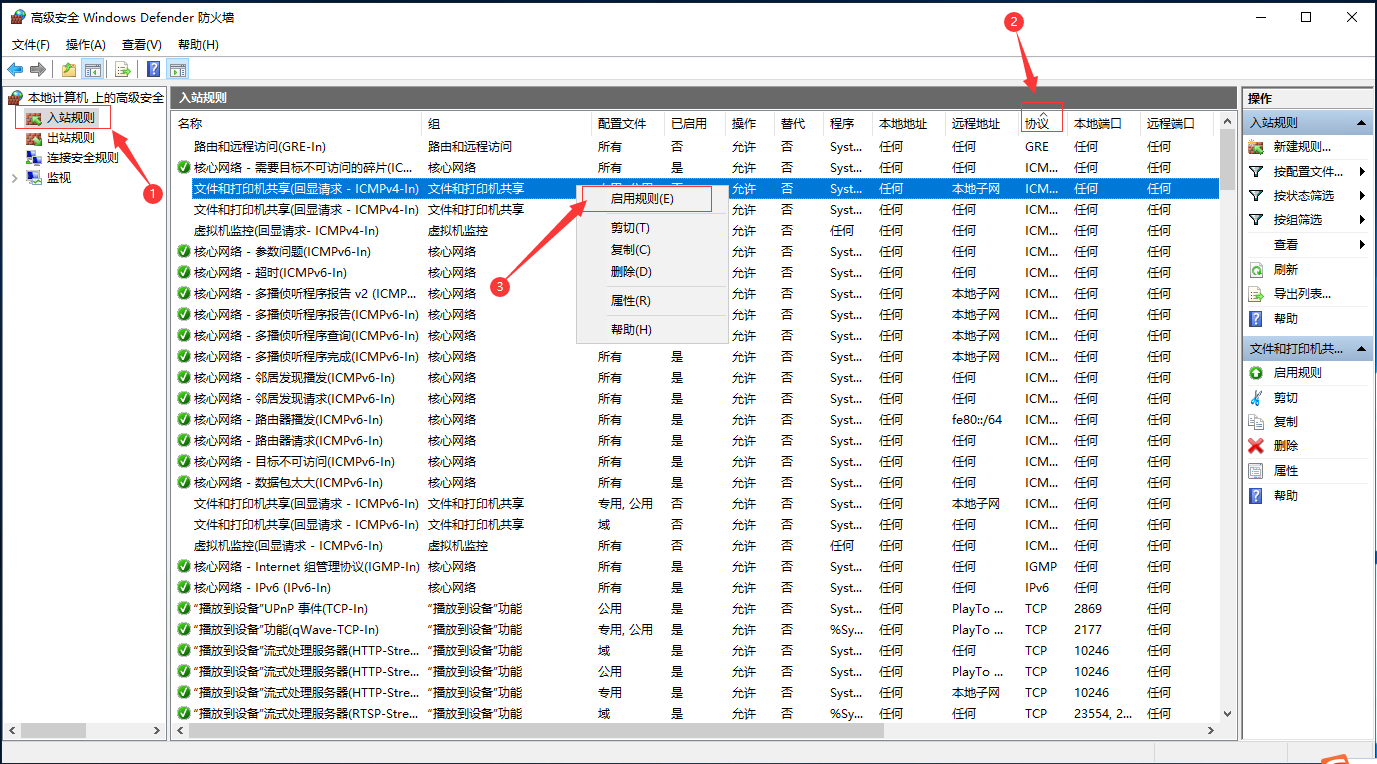Select the 虚拟机监控(回显请求 - ICMPv6-In) rule row

pyautogui.click(x=696, y=546)
